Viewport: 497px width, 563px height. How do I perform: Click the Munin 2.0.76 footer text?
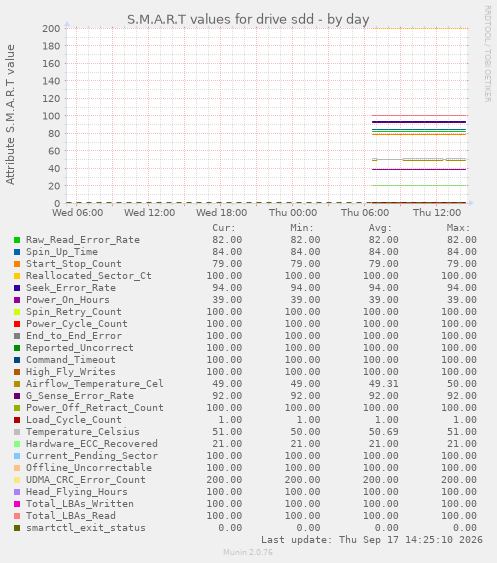pos(248,552)
